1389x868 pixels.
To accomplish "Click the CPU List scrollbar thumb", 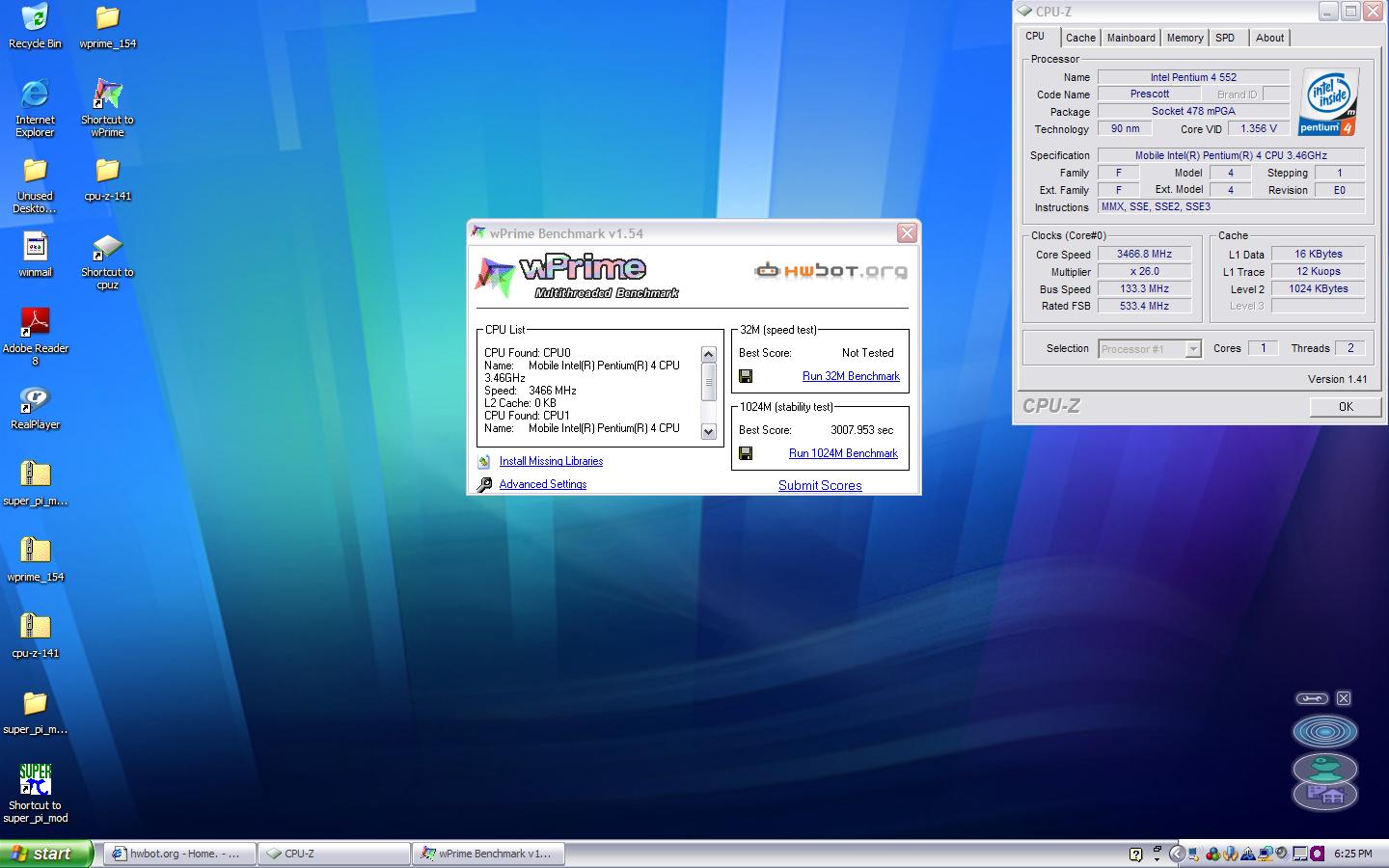I will click(x=708, y=381).
